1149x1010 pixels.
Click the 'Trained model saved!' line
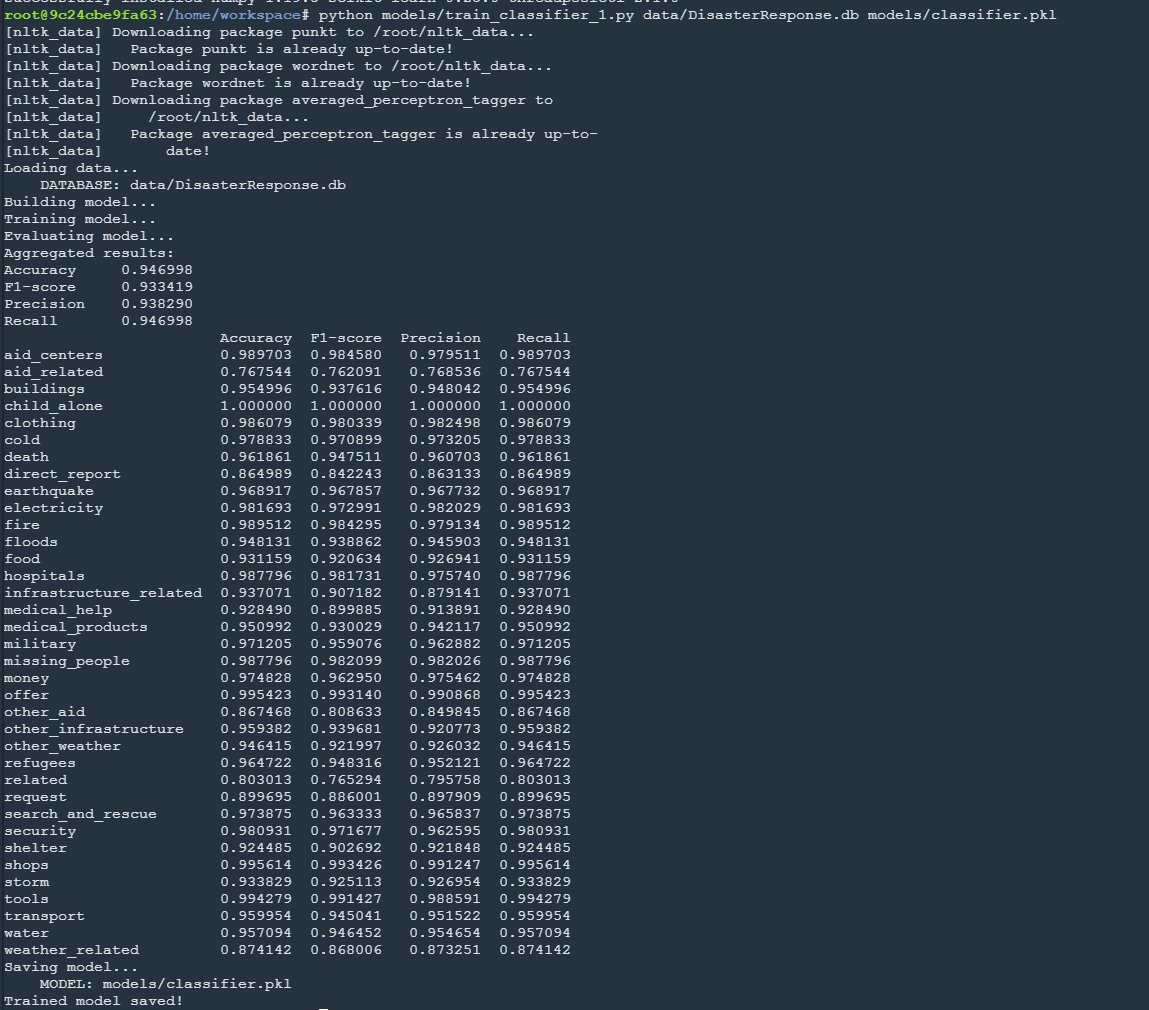pyautogui.click(x=93, y=1000)
